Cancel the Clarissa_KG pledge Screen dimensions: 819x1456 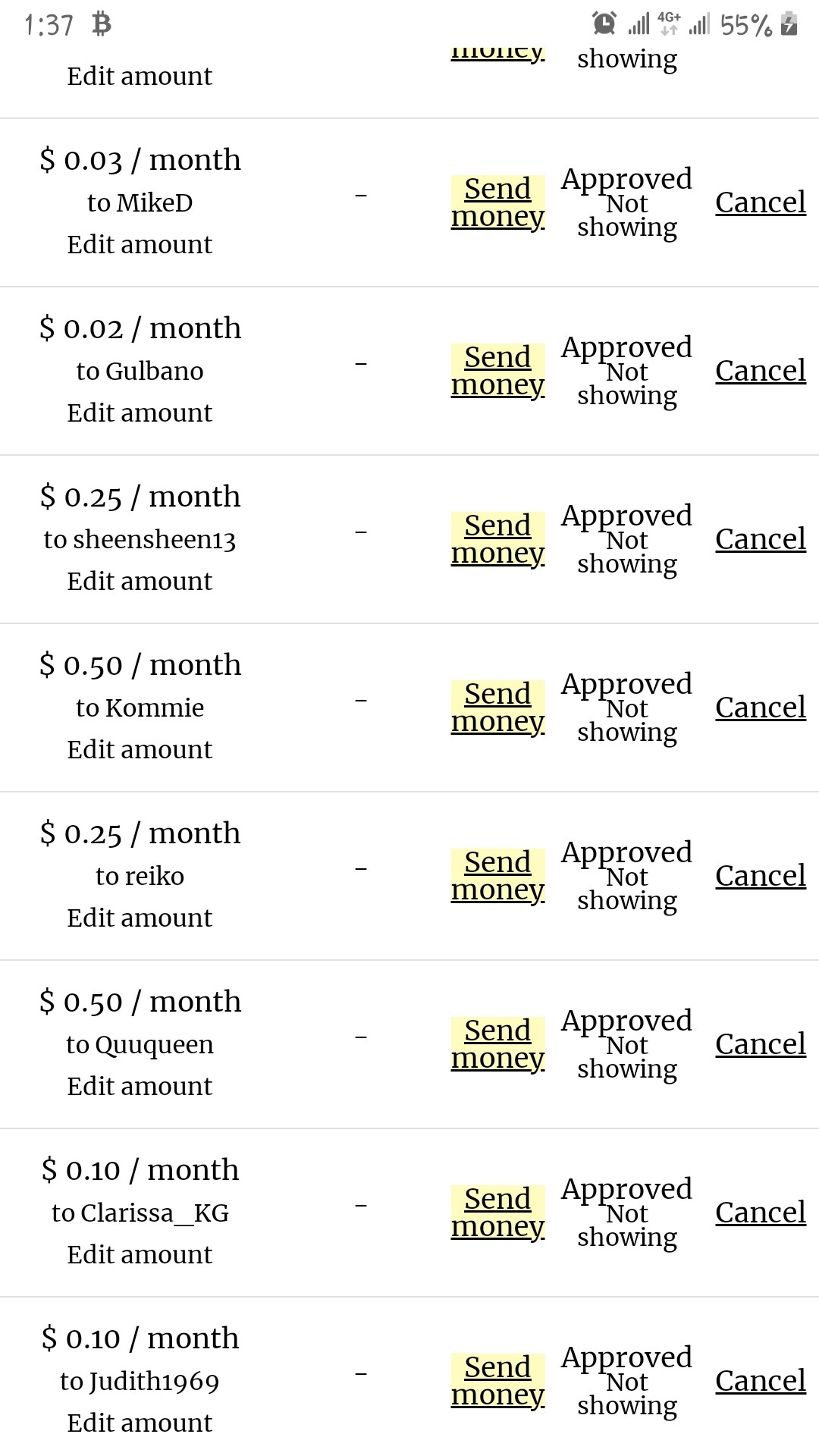tap(761, 1213)
